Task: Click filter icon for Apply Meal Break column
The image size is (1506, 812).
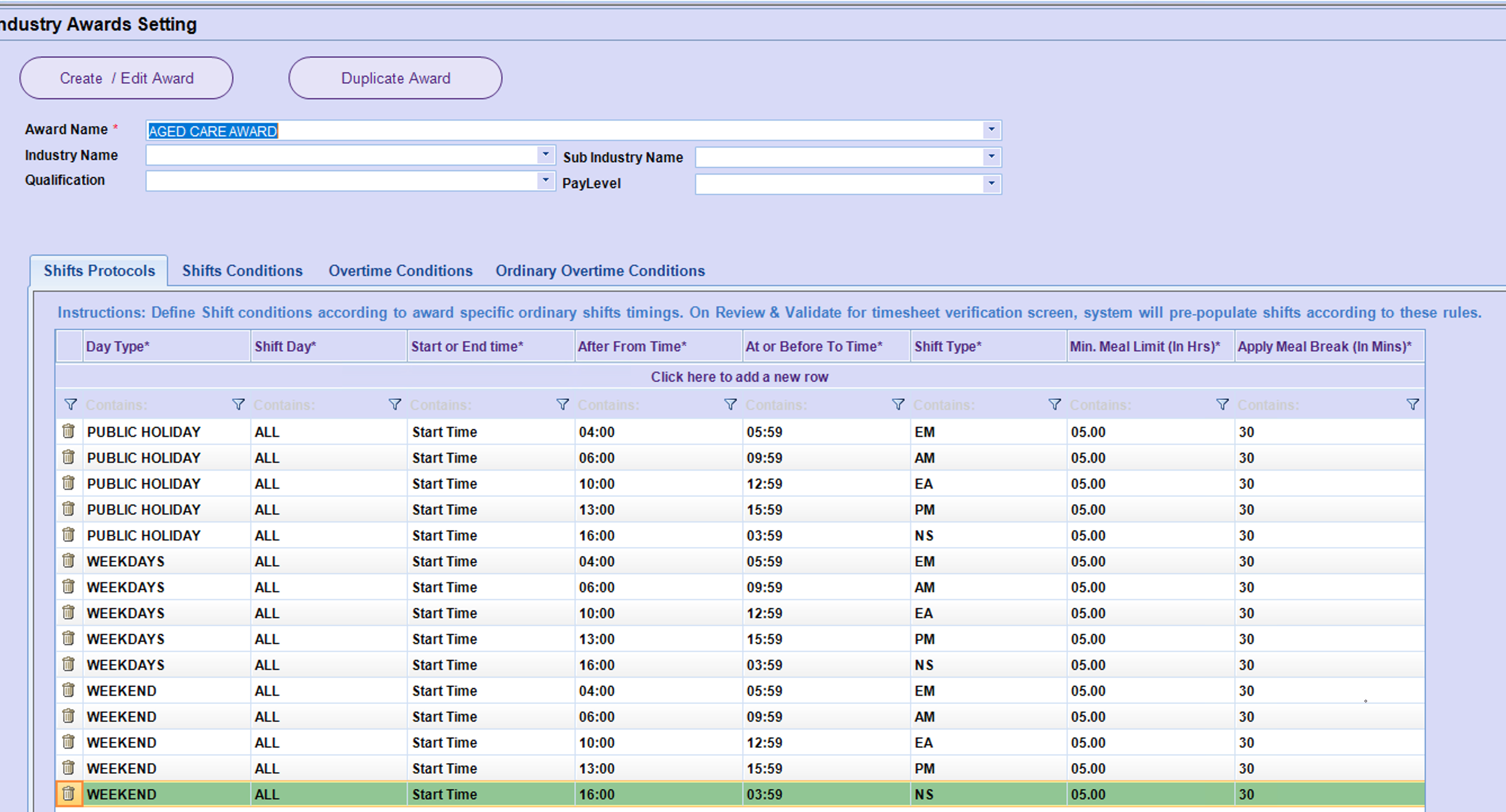Action: tap(1412, 404)
